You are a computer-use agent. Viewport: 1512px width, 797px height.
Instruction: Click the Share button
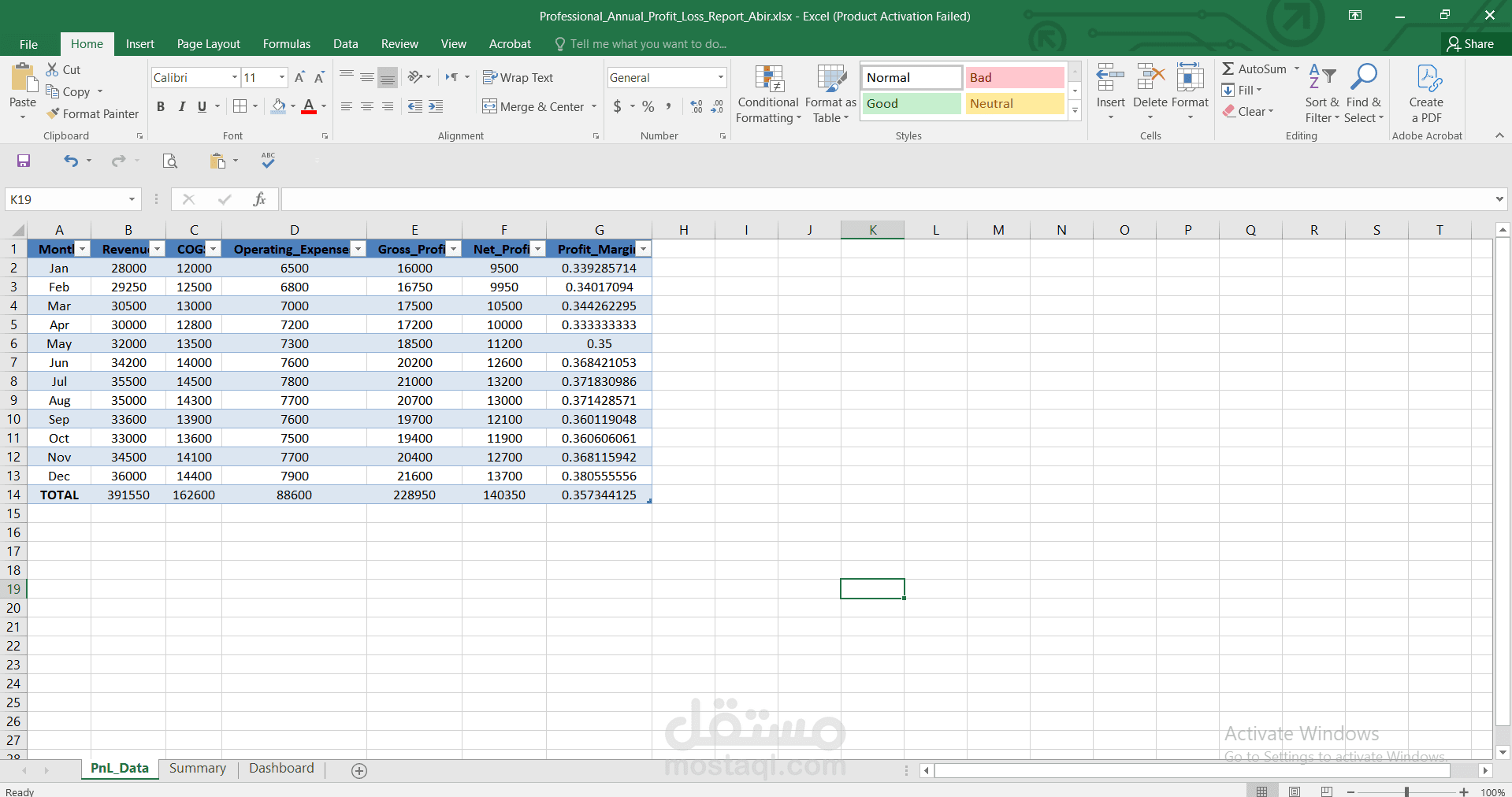pyautogui.click(x=1470, y=44)
